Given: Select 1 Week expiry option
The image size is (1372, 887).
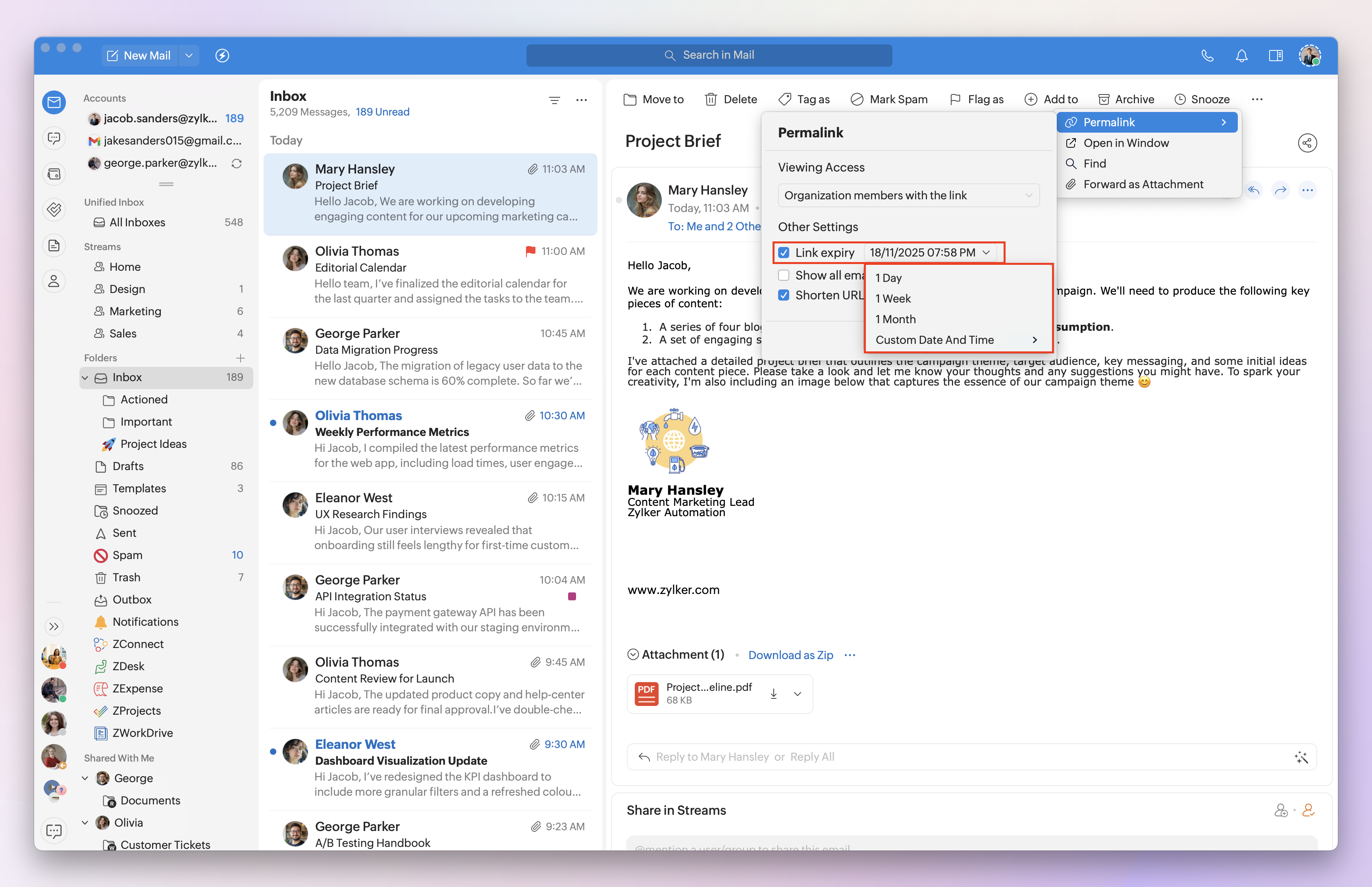Looking at the screenshot, I should 893,298.
